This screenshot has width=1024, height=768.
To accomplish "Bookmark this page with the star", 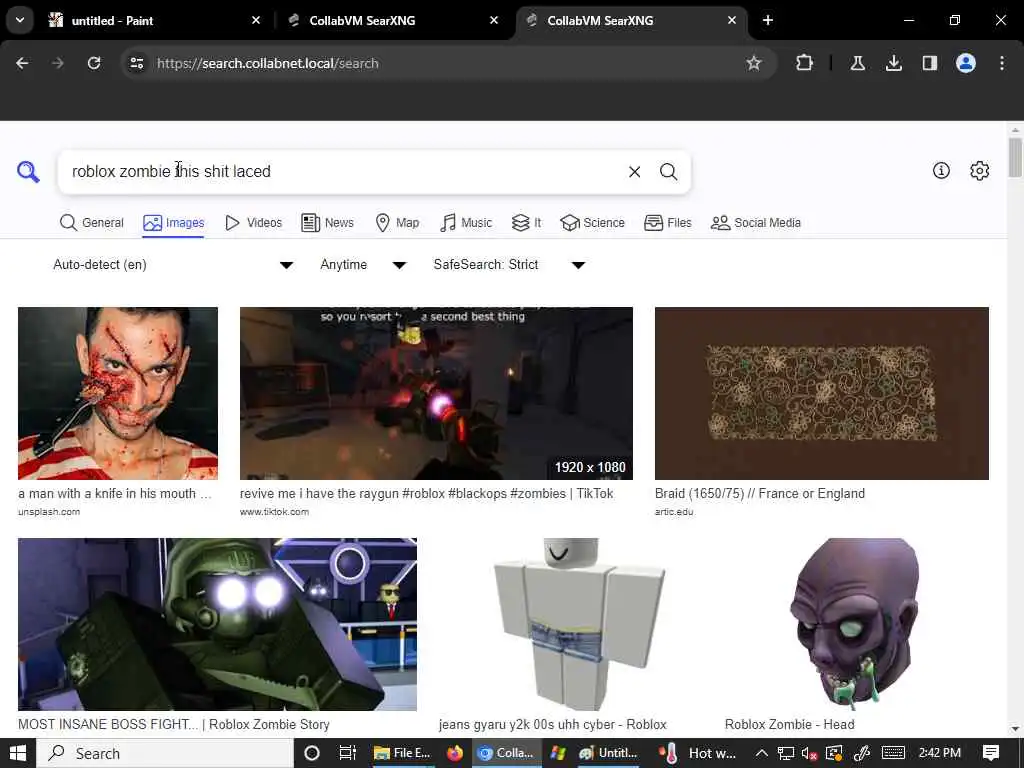I will point(754,63).
